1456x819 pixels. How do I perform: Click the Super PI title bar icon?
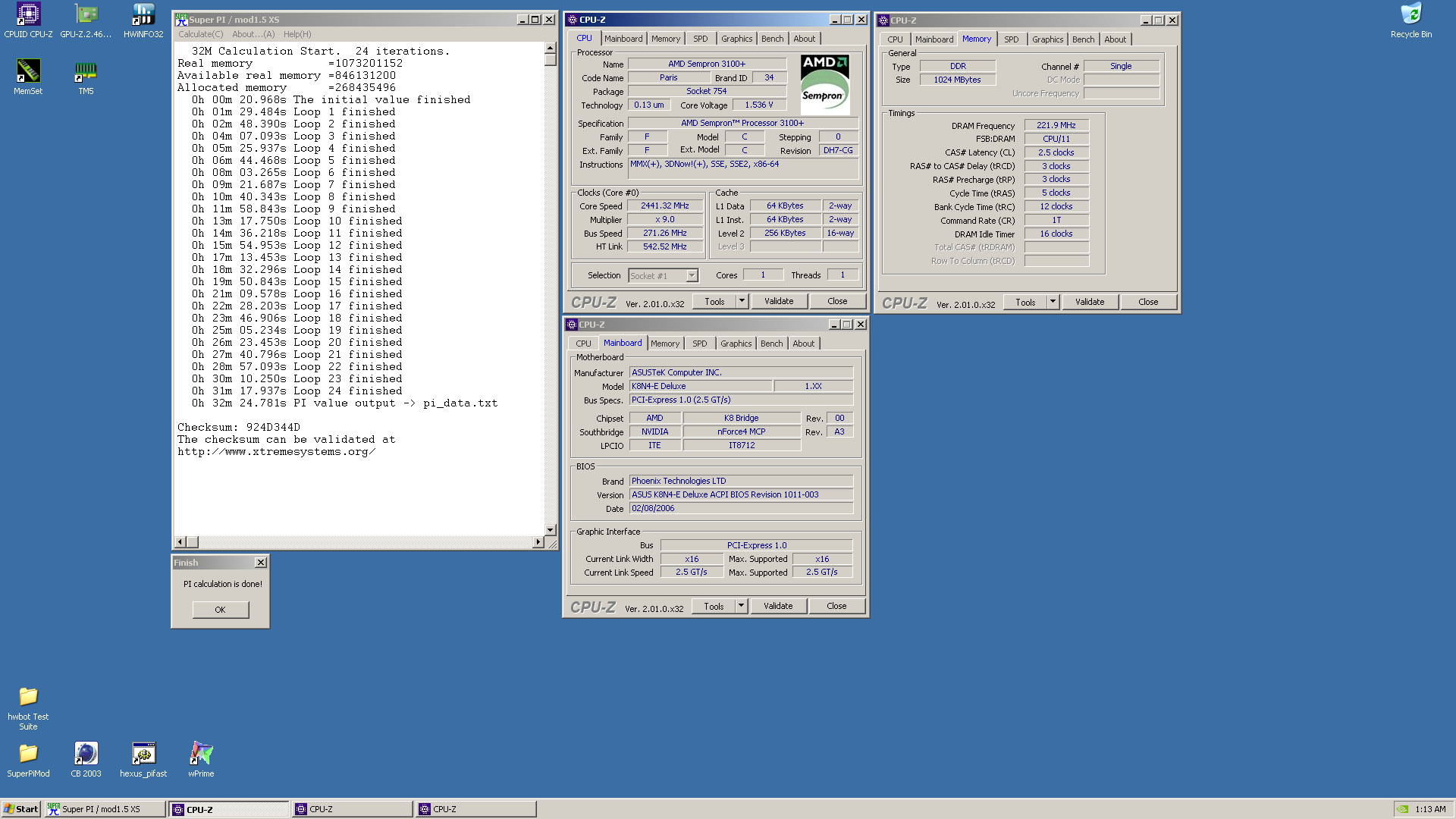click(x=181, y=19)
